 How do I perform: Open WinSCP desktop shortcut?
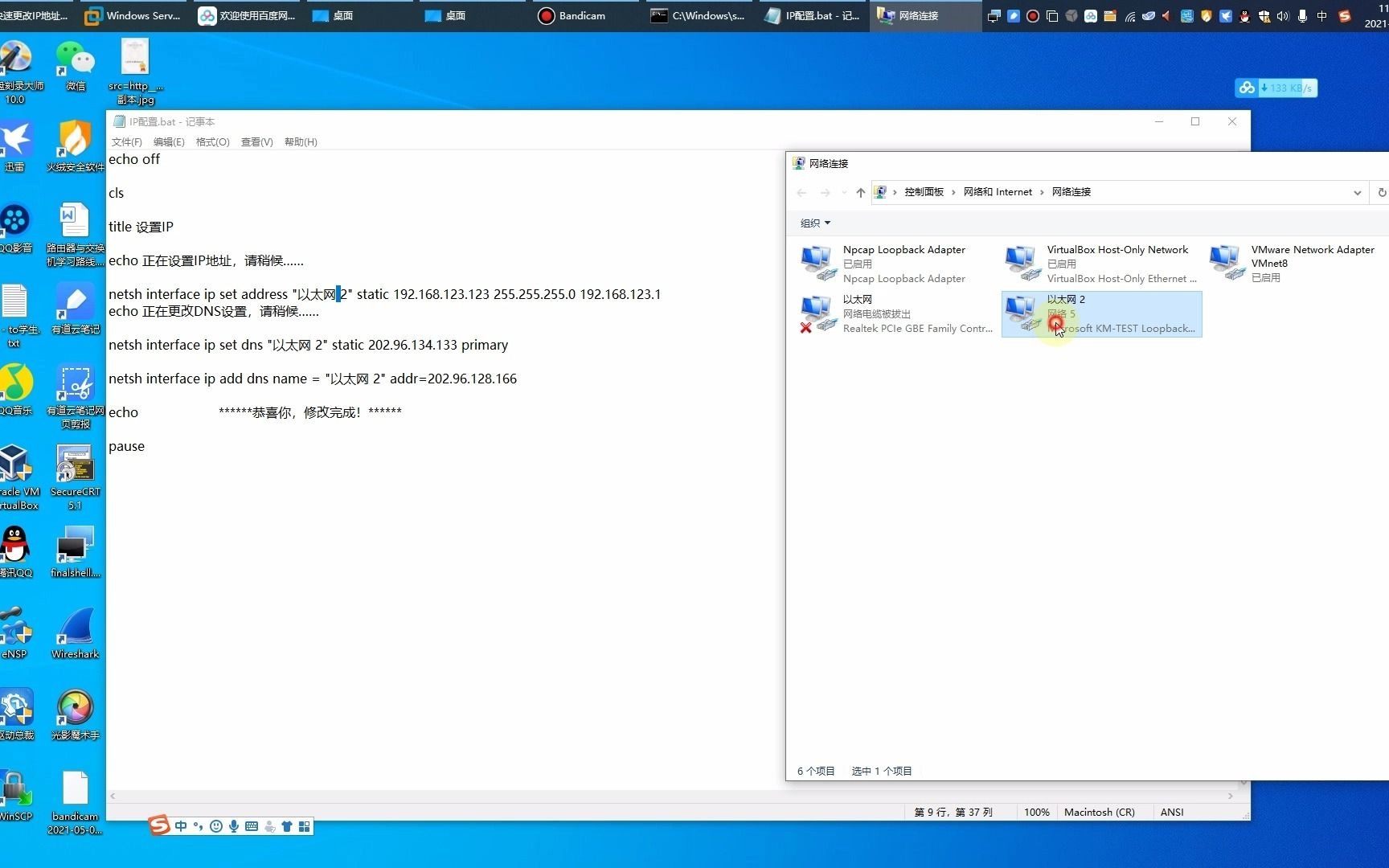point(15,796)
